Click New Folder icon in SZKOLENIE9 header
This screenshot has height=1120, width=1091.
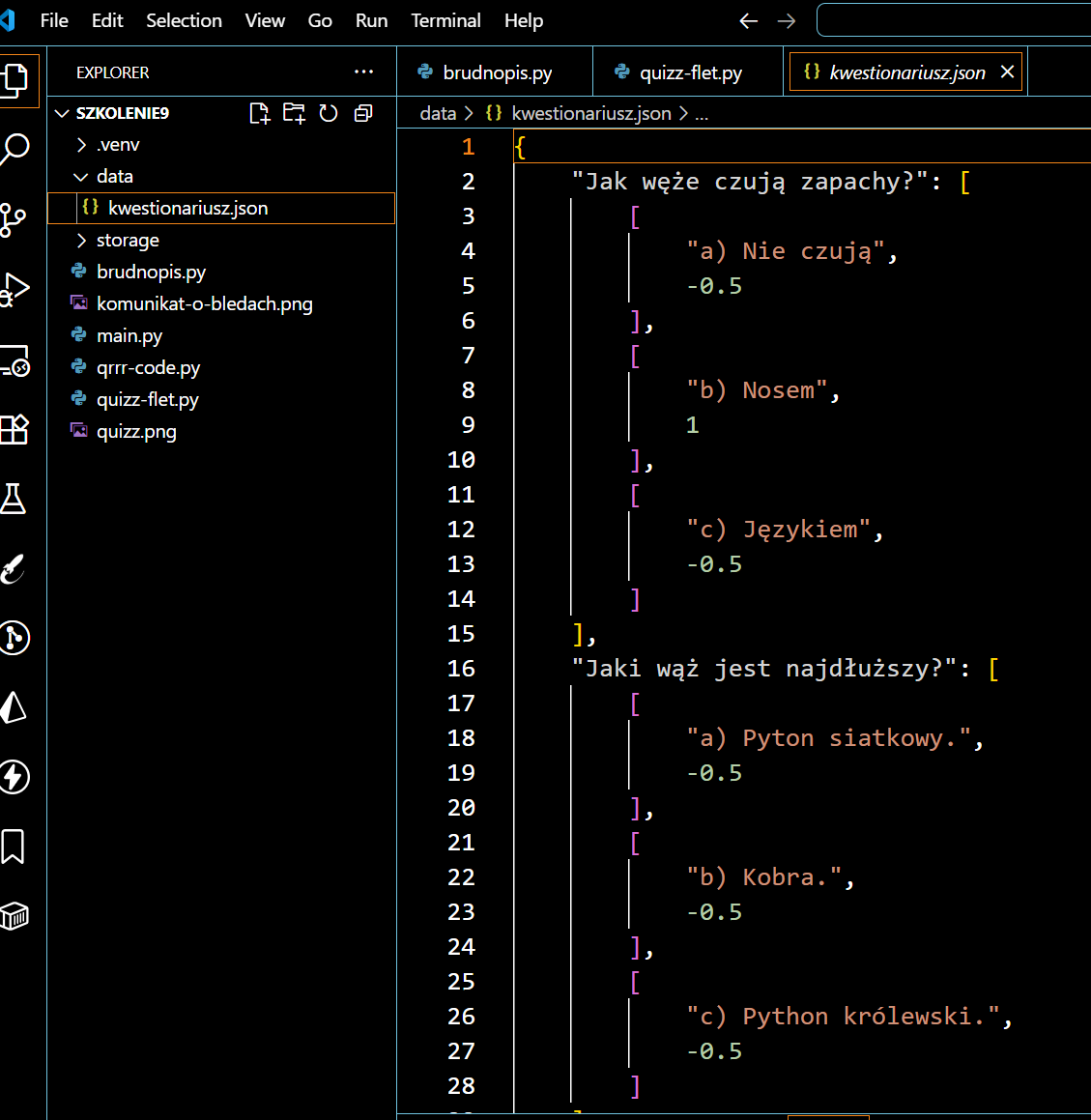[294, 113]
